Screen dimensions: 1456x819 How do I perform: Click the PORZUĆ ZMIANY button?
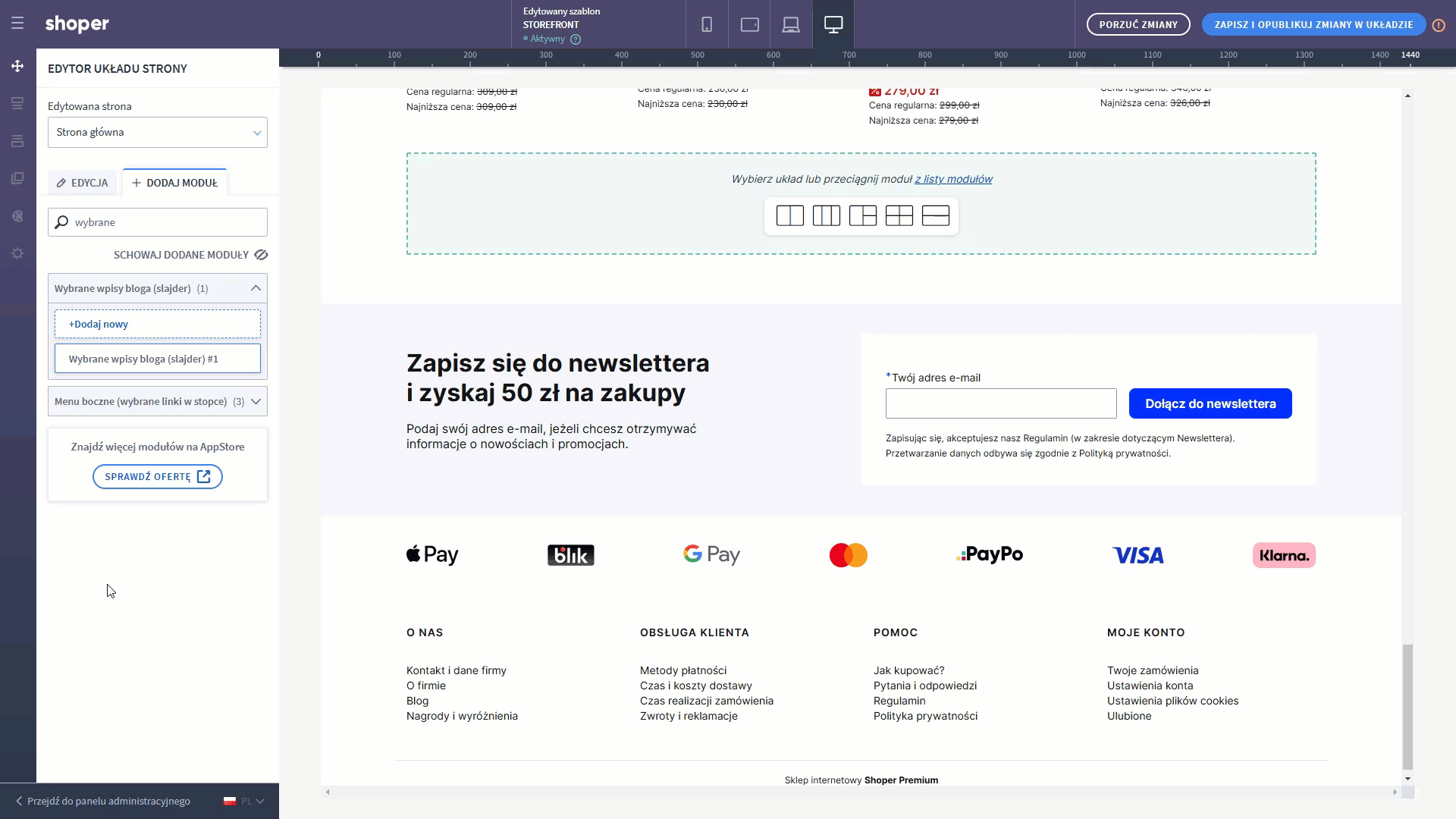(x=1137, y=24)
